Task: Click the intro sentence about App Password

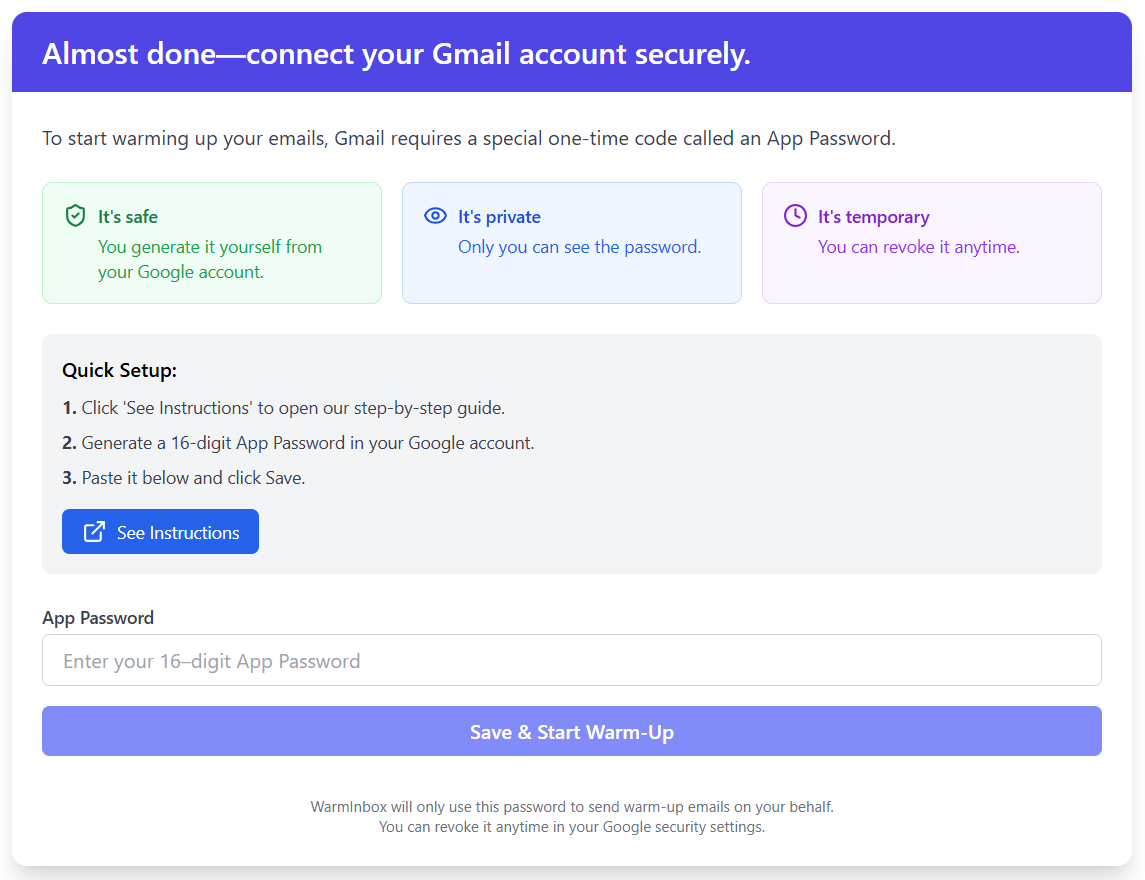Action: (x=469, y=138)
